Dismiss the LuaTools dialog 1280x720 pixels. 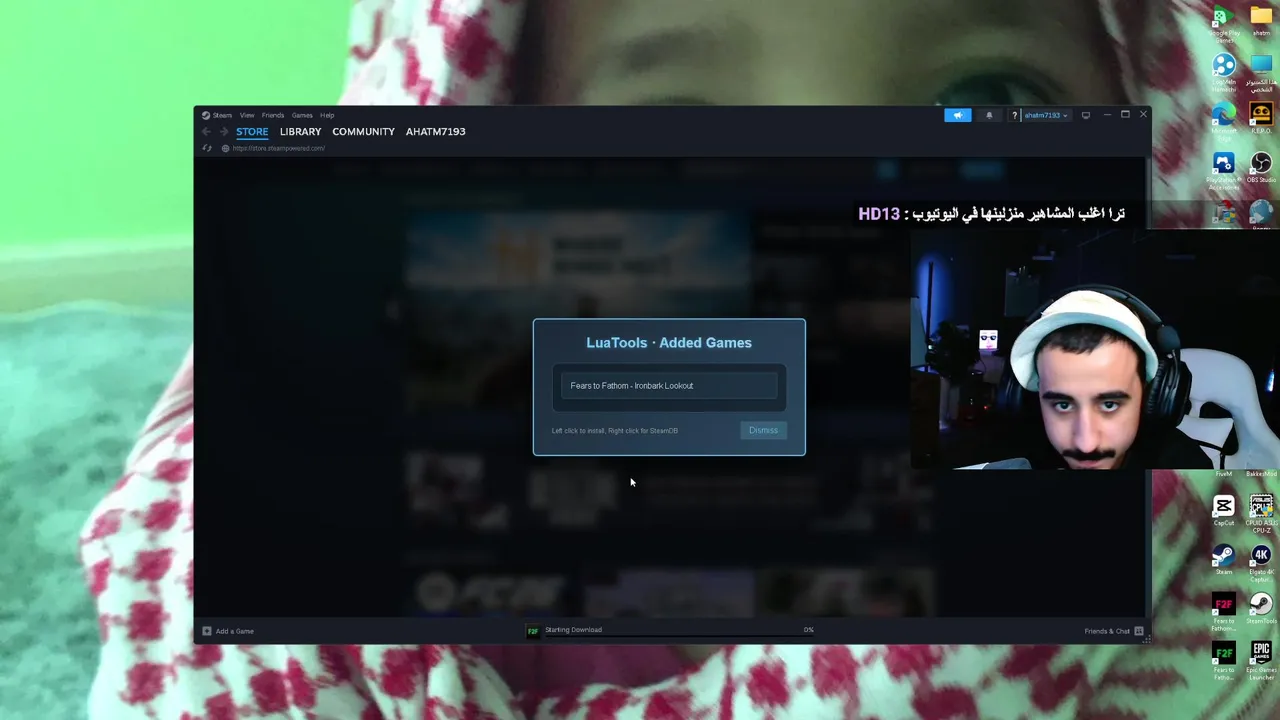point(763,430)
